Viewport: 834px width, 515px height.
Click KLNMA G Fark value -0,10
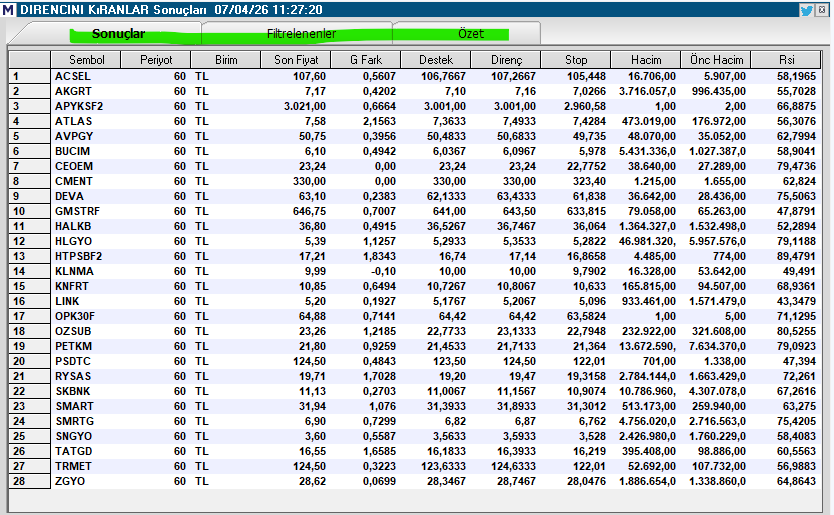(x=383, y=271)
